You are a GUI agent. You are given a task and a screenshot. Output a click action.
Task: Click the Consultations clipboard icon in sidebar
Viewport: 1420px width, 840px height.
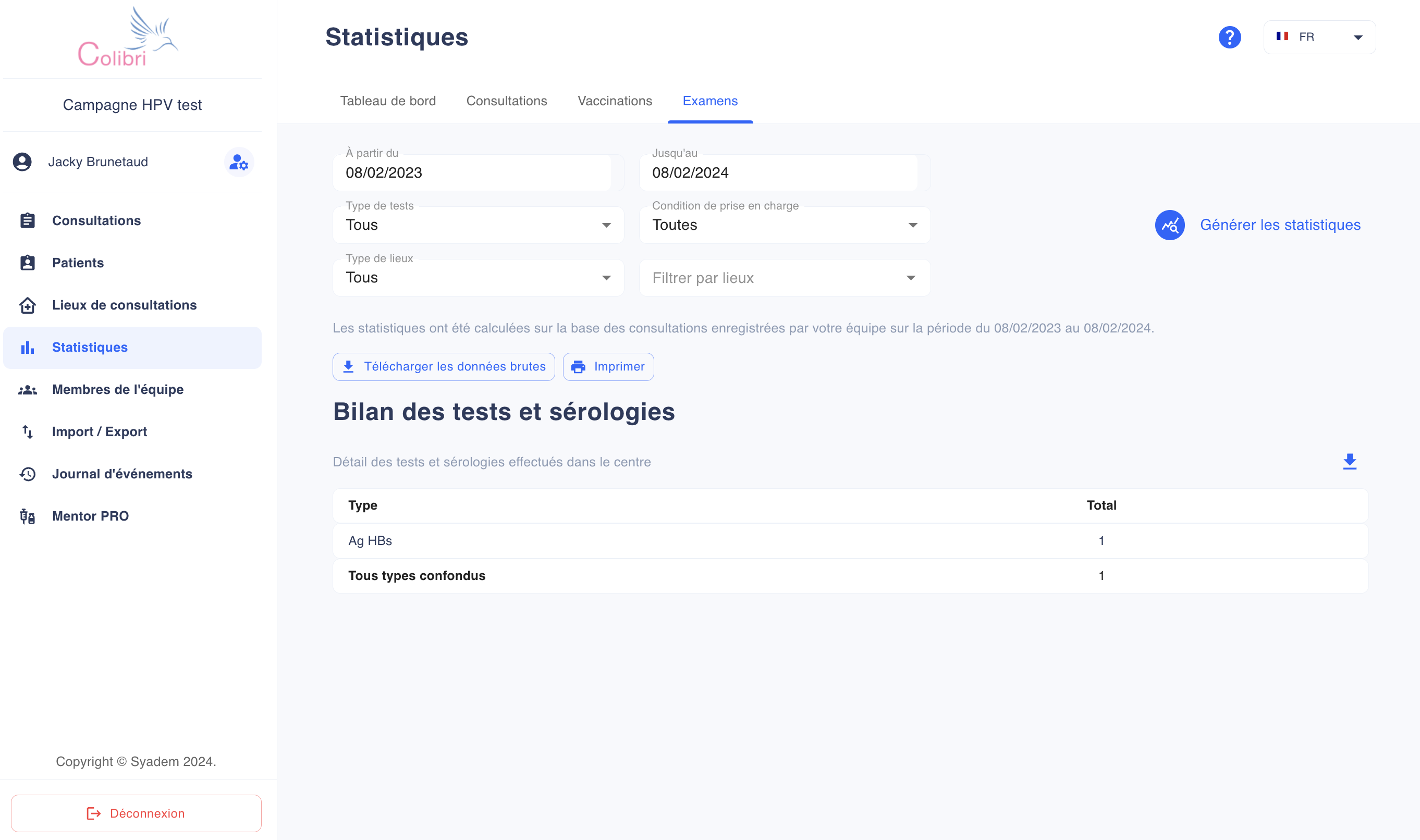click(x=28, y=221)
